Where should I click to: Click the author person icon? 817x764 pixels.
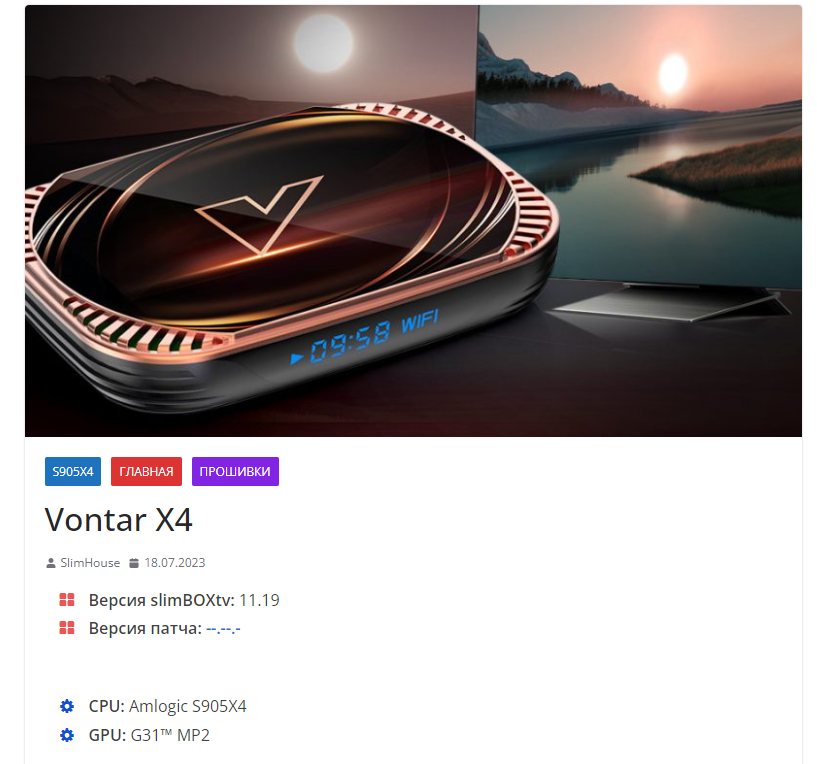point(51,563)
